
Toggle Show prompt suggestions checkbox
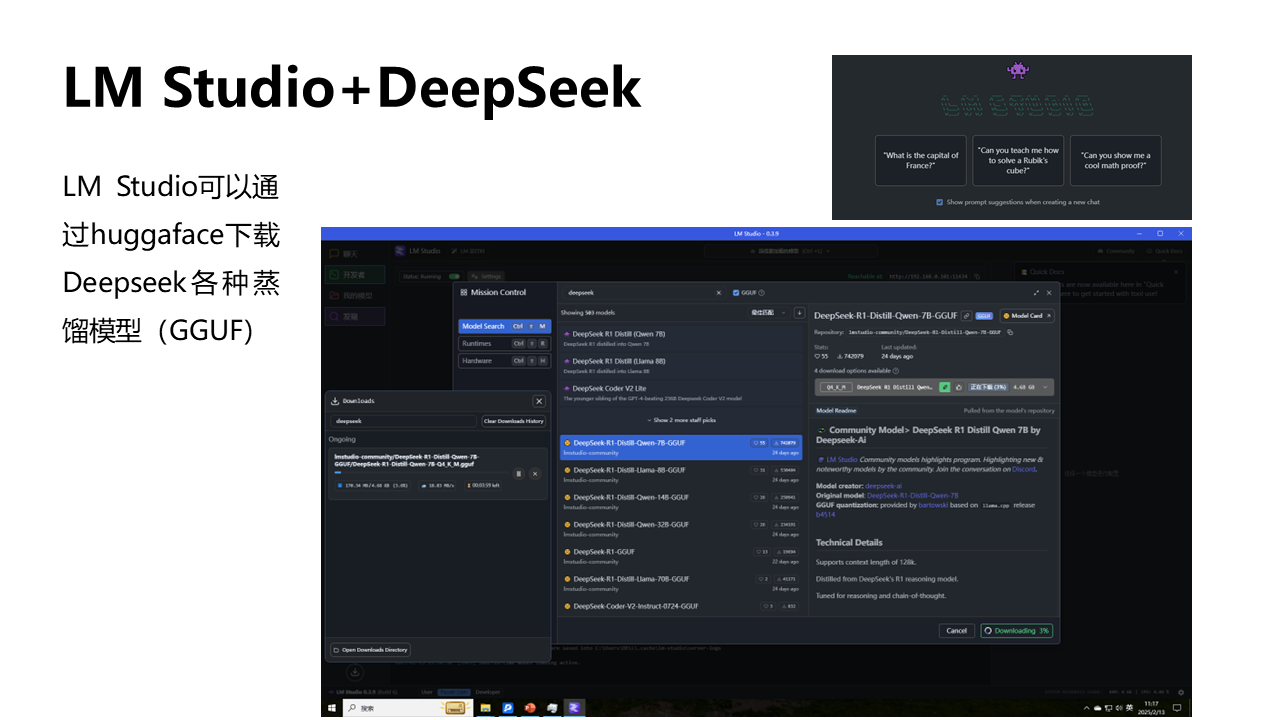[x=939, y=202]
